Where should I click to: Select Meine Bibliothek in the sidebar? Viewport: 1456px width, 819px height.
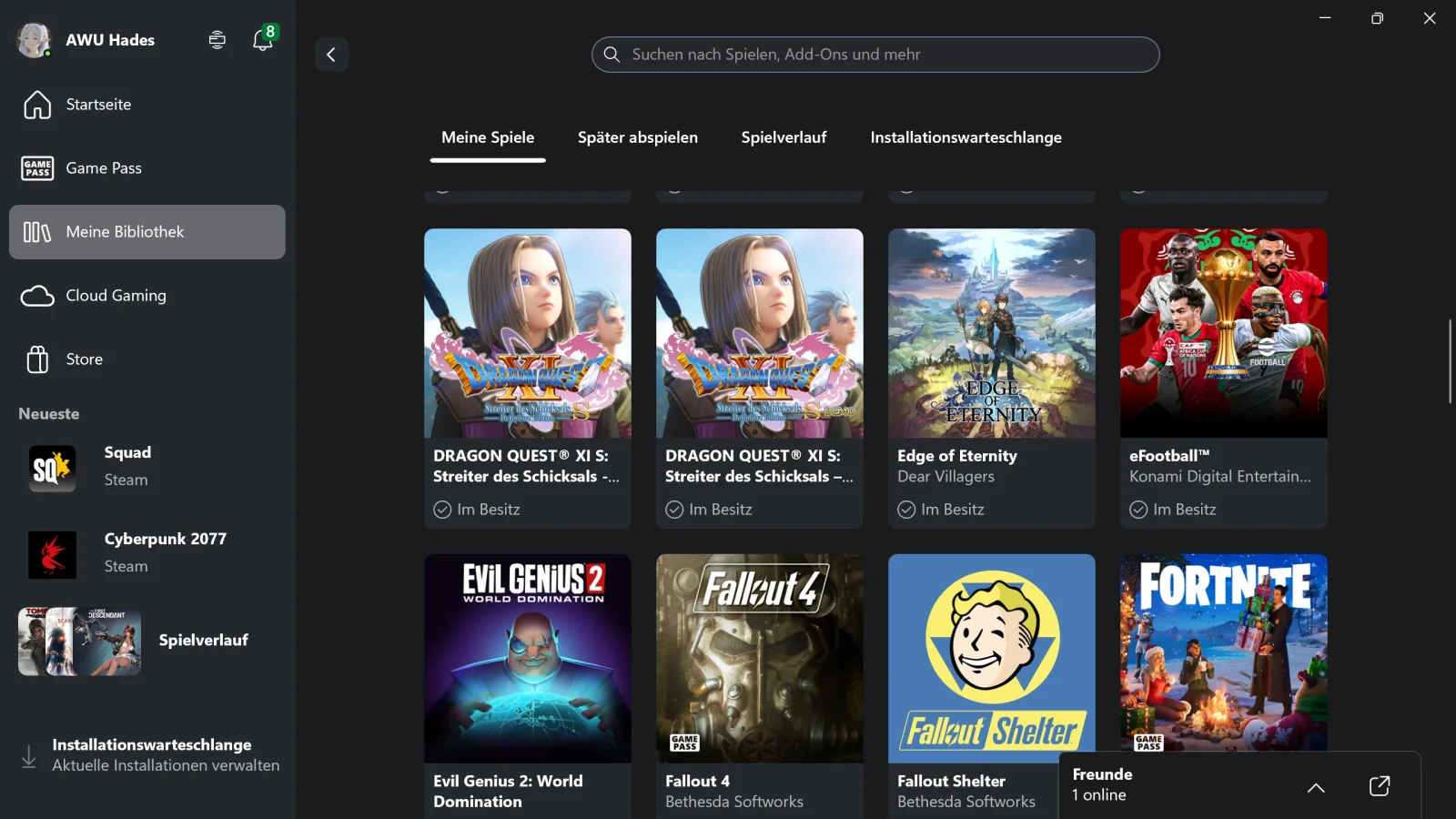click(x=147, y=232)
